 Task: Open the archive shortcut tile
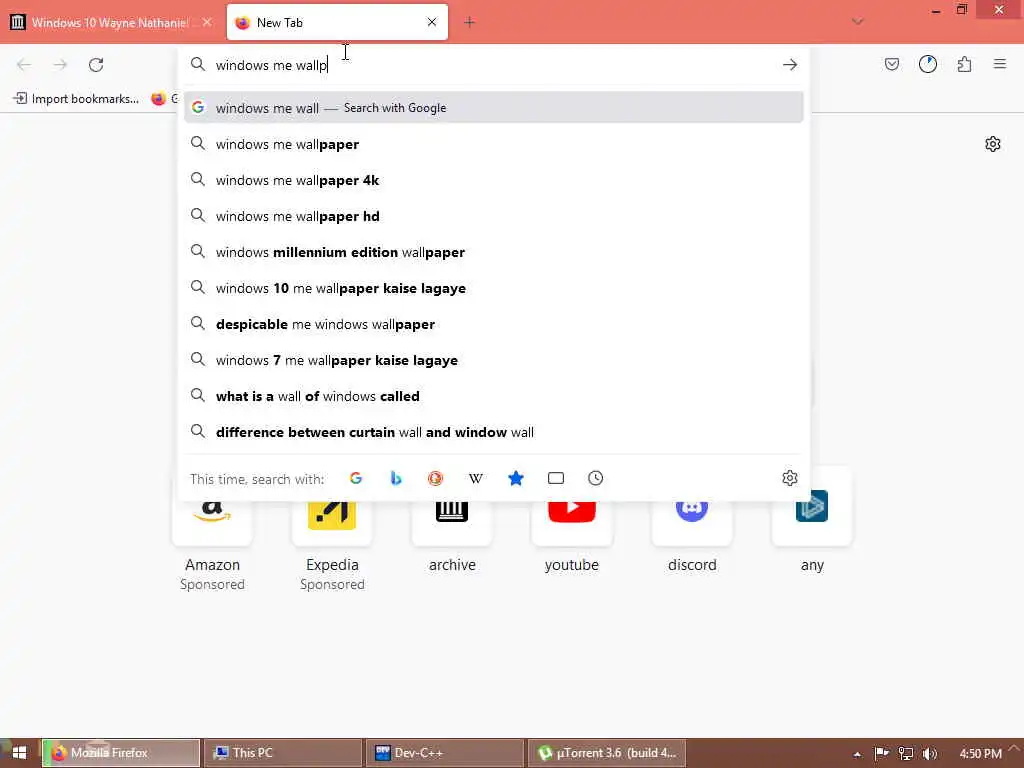[452, 522]
